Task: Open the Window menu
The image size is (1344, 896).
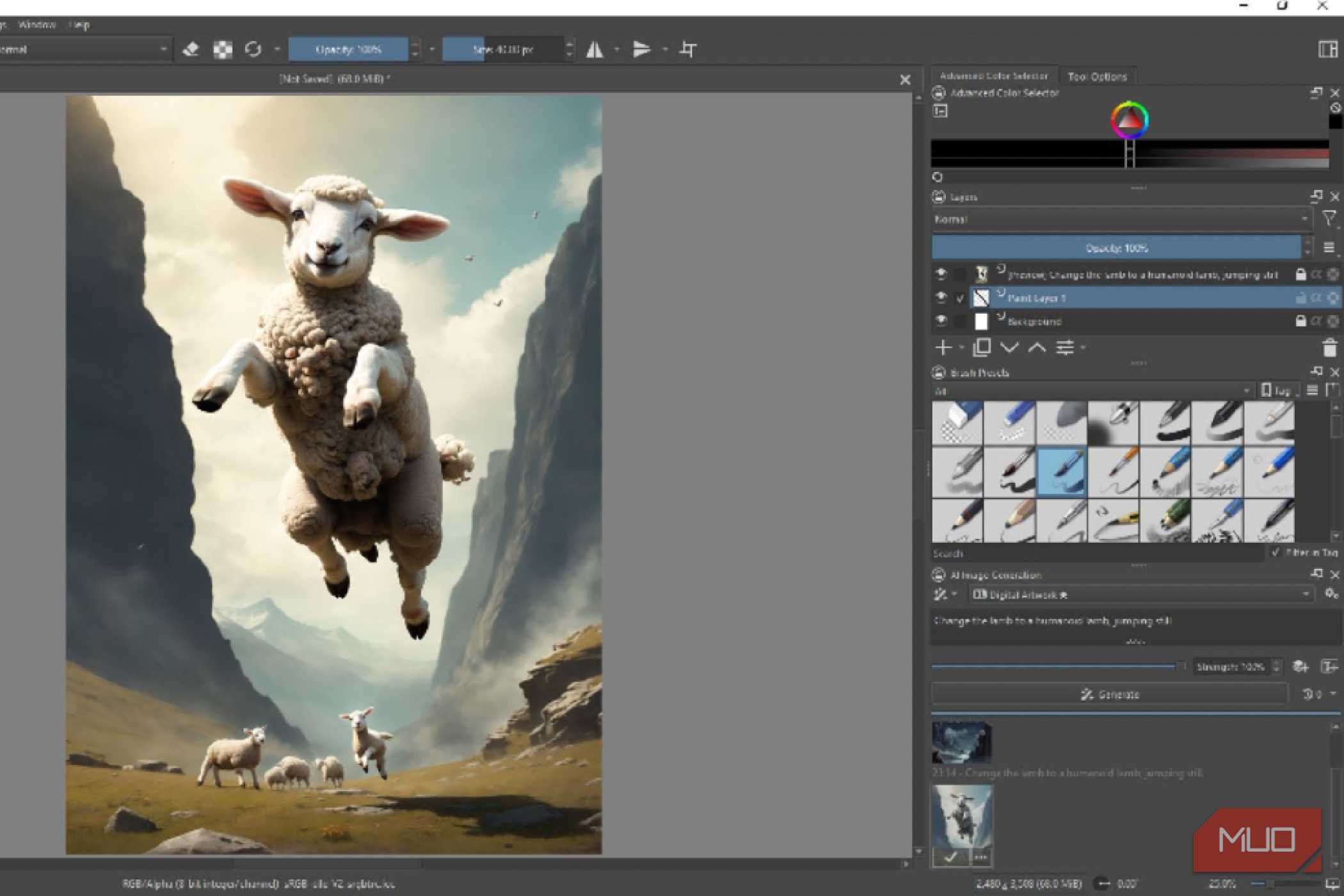Action: (36, 24)
